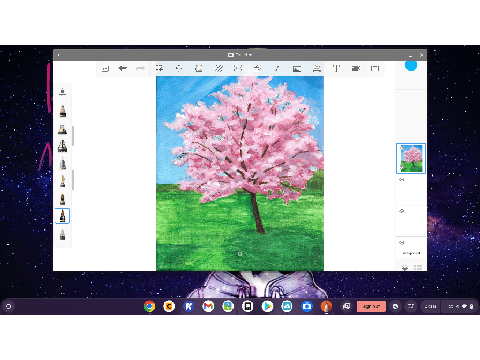This screenshot has width=480, height=360.
Task: Open the ChromeOS launcher circle
Action: 9,306
